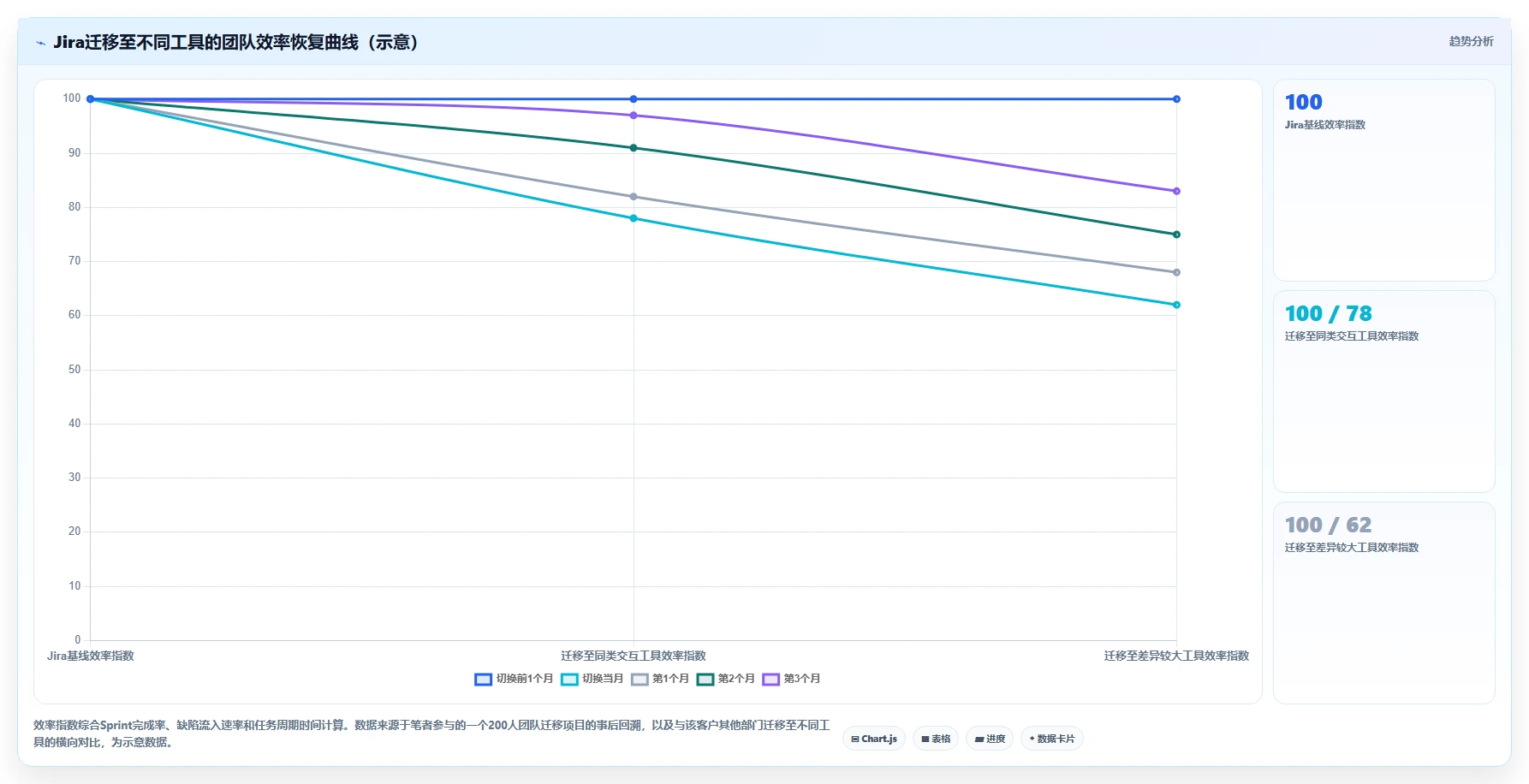Select the purple 第3个月 point at 迁移至同类交互工具

pos(634,116)
